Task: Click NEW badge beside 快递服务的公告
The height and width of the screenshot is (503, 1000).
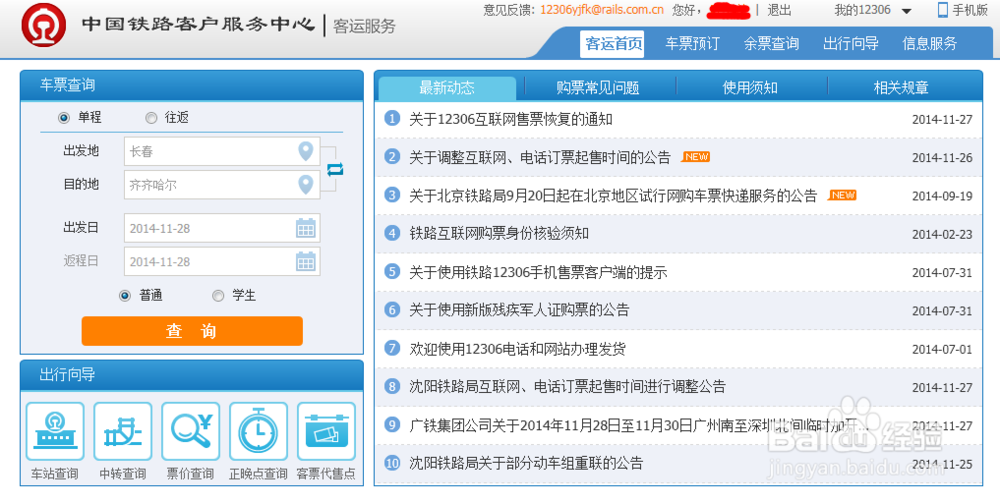Action: [x=842, y=195]
